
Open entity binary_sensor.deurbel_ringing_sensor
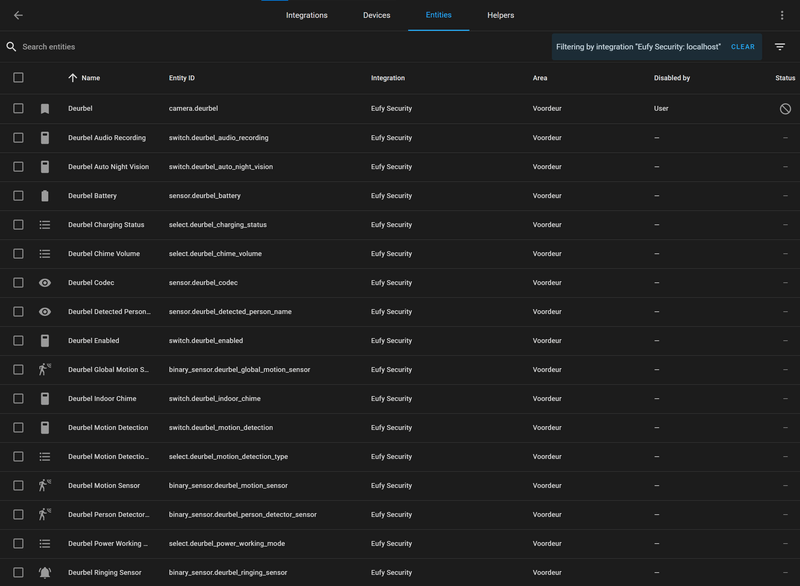point(228,573)
